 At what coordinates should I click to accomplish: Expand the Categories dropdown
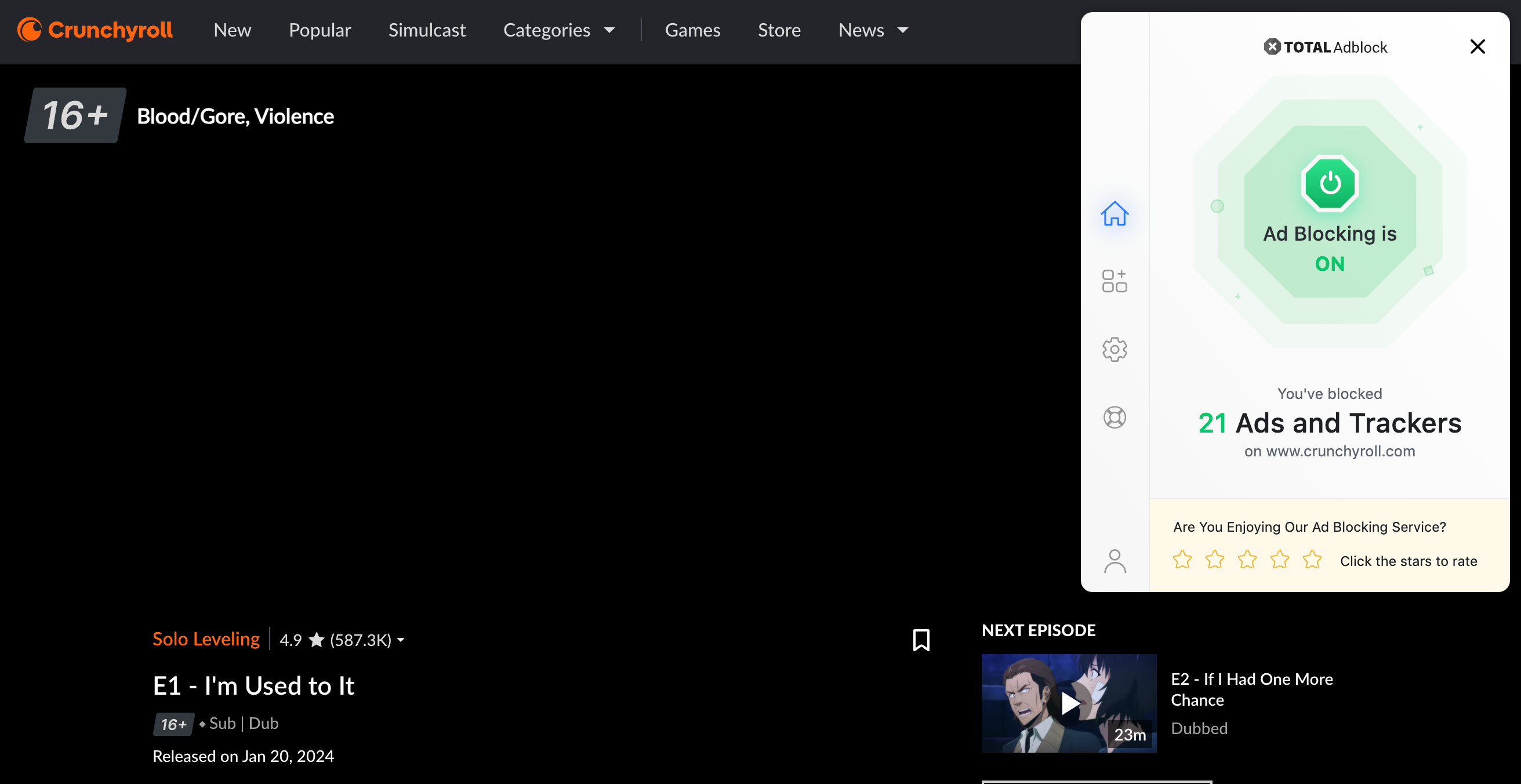558,30
